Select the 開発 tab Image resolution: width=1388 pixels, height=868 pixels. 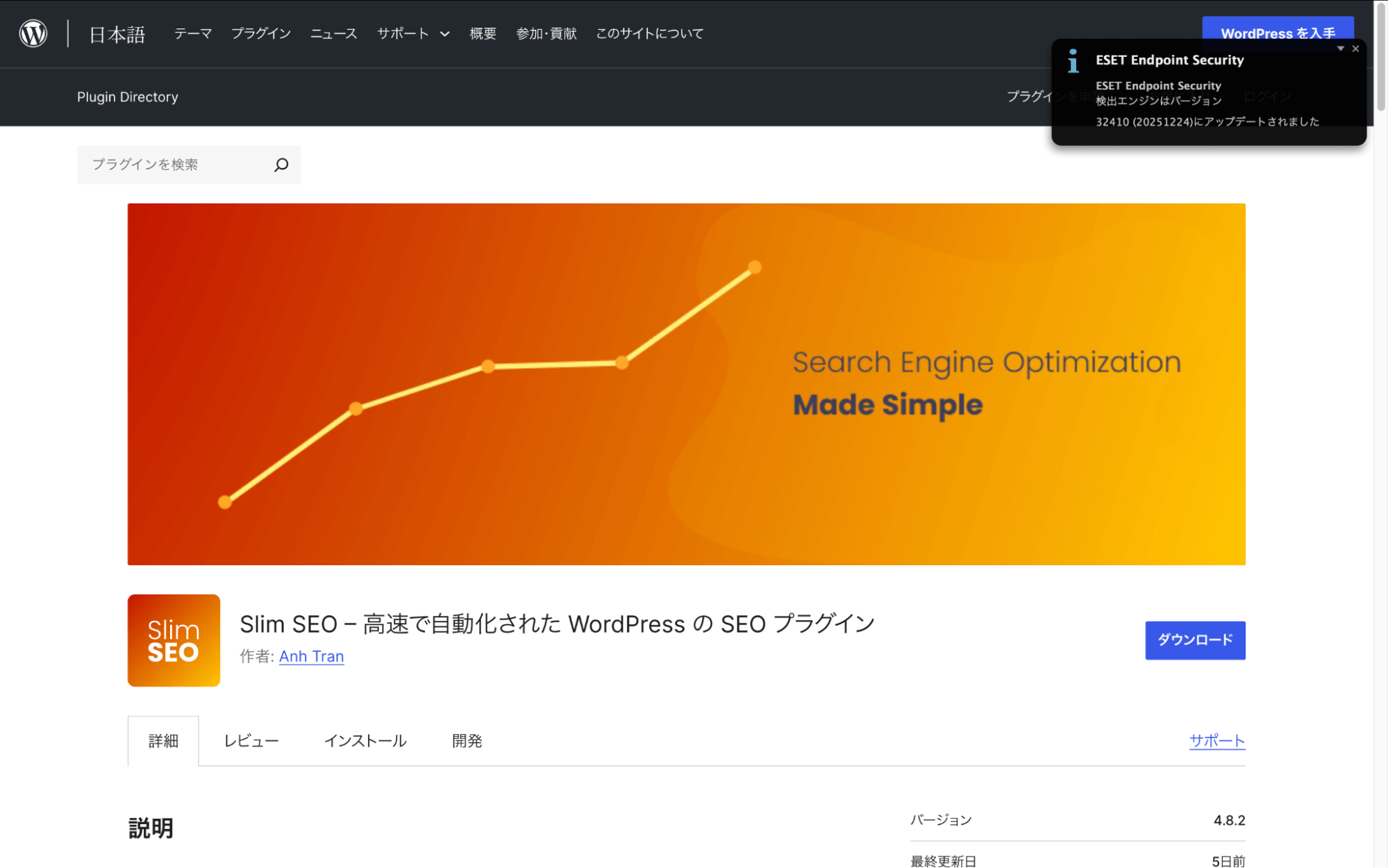pyautogui.click(x=467, y=741)
